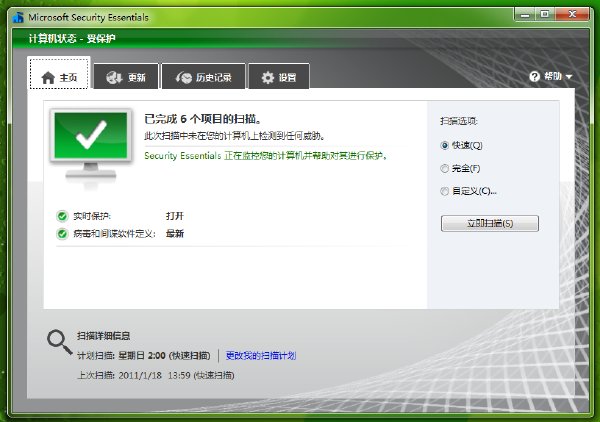Click the settings gear icon

(x=268, y=78)
